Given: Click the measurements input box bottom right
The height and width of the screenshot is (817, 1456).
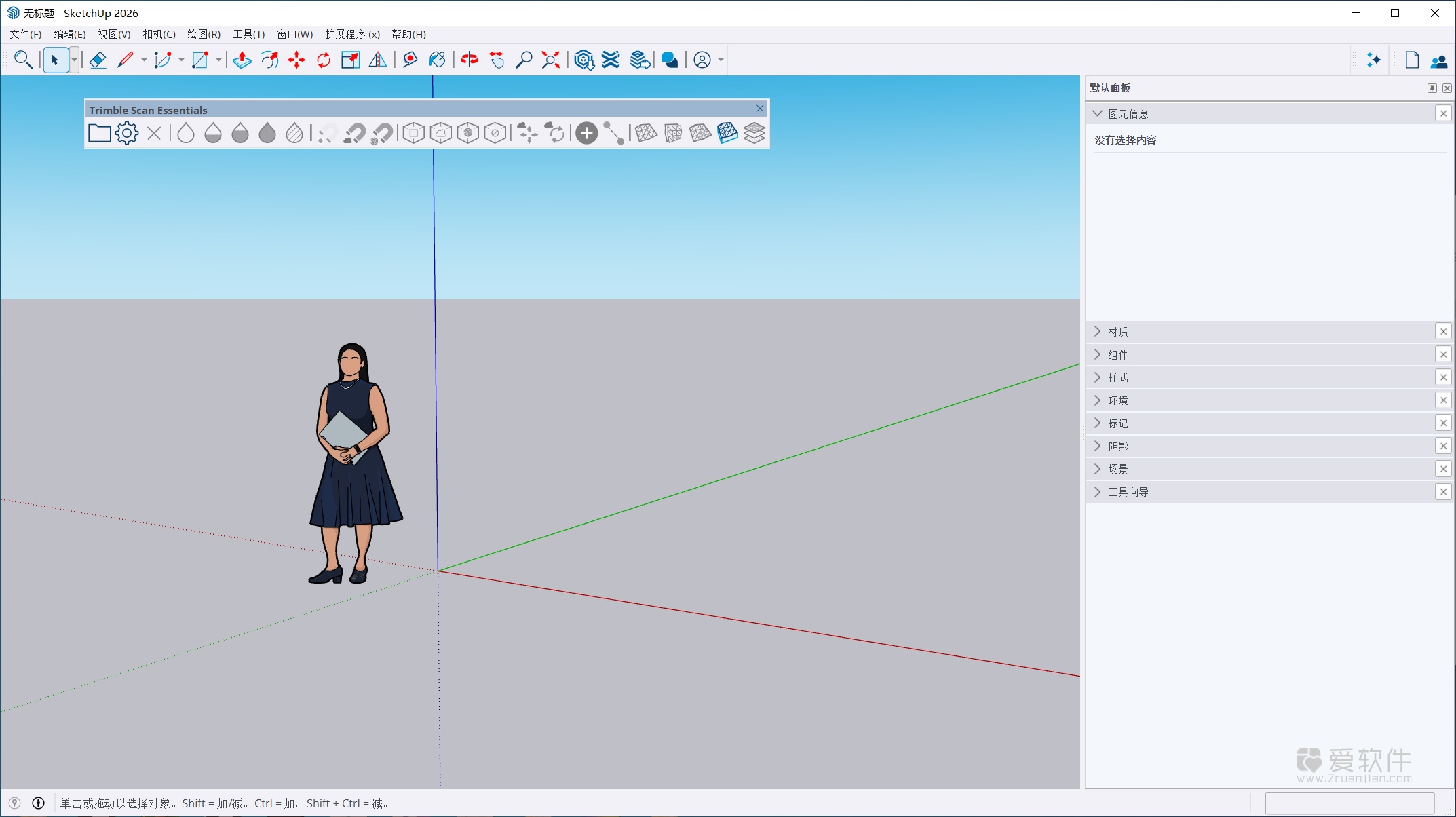Looking at the screenshot, I should (x=1350, y=803).
